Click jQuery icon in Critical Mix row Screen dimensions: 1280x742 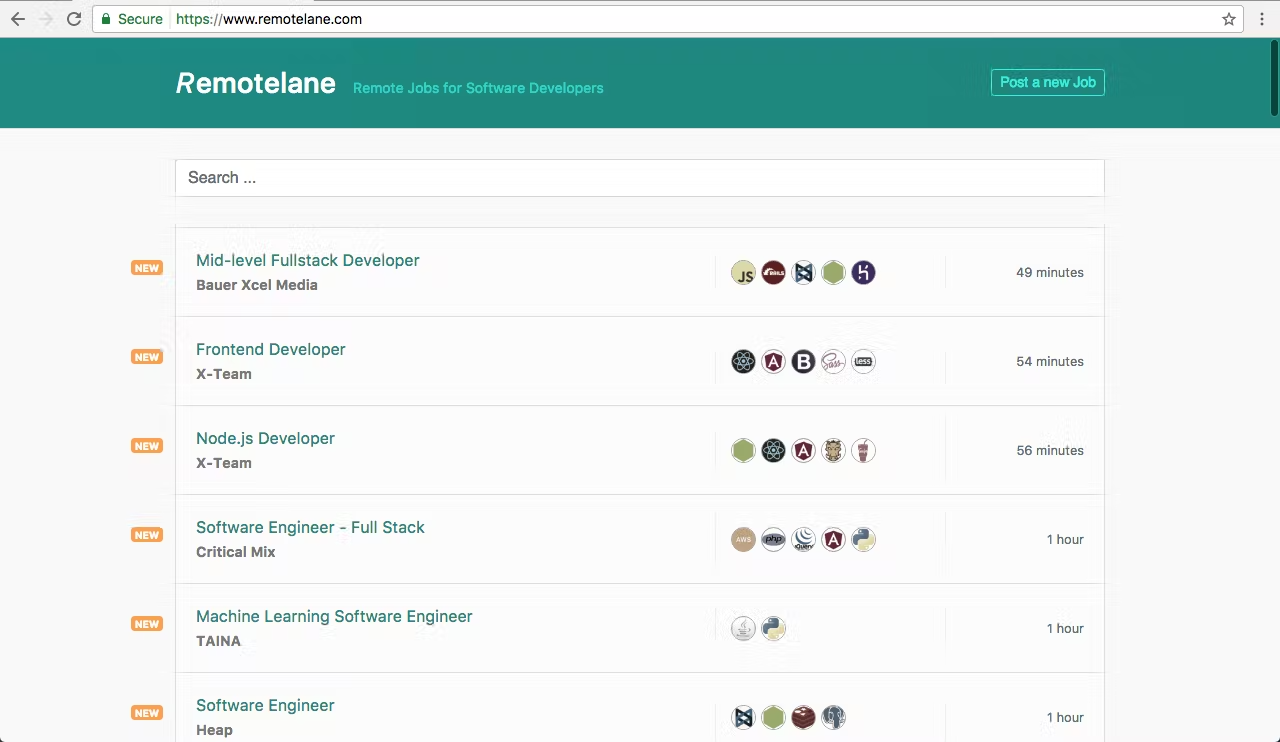803,539
